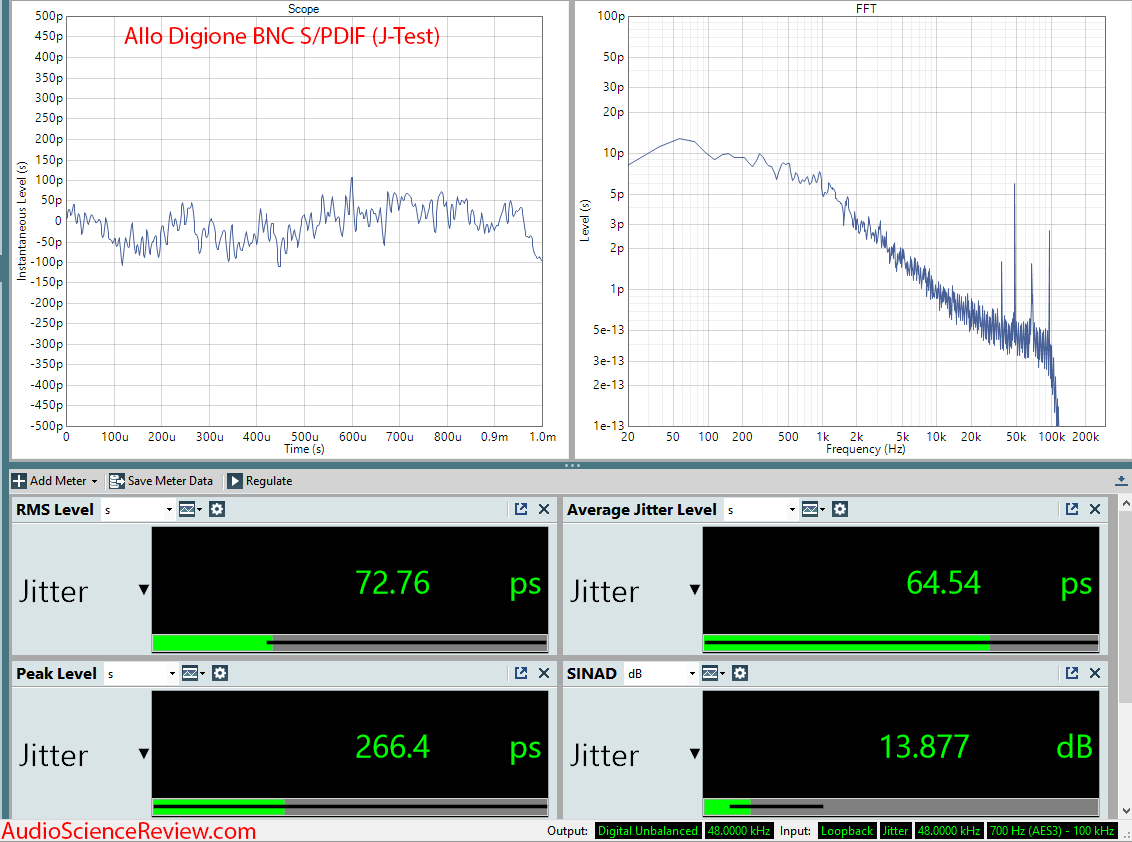
Task: Pop out the RMS Level meter
Action: point(521,510)
